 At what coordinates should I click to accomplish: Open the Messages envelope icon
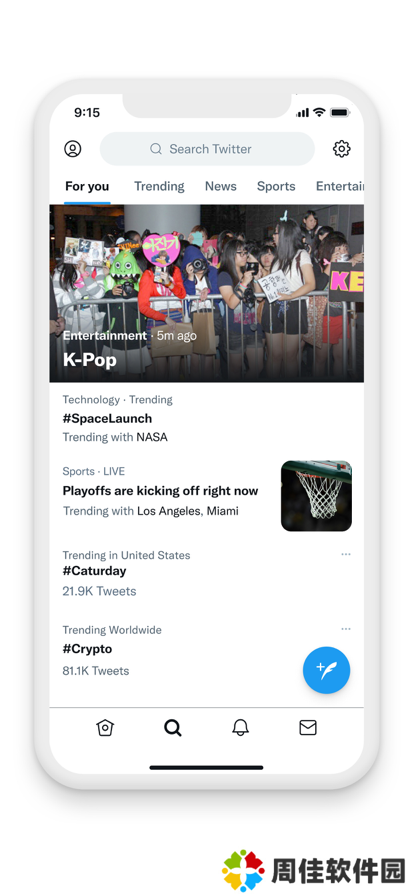pos(308,727)
